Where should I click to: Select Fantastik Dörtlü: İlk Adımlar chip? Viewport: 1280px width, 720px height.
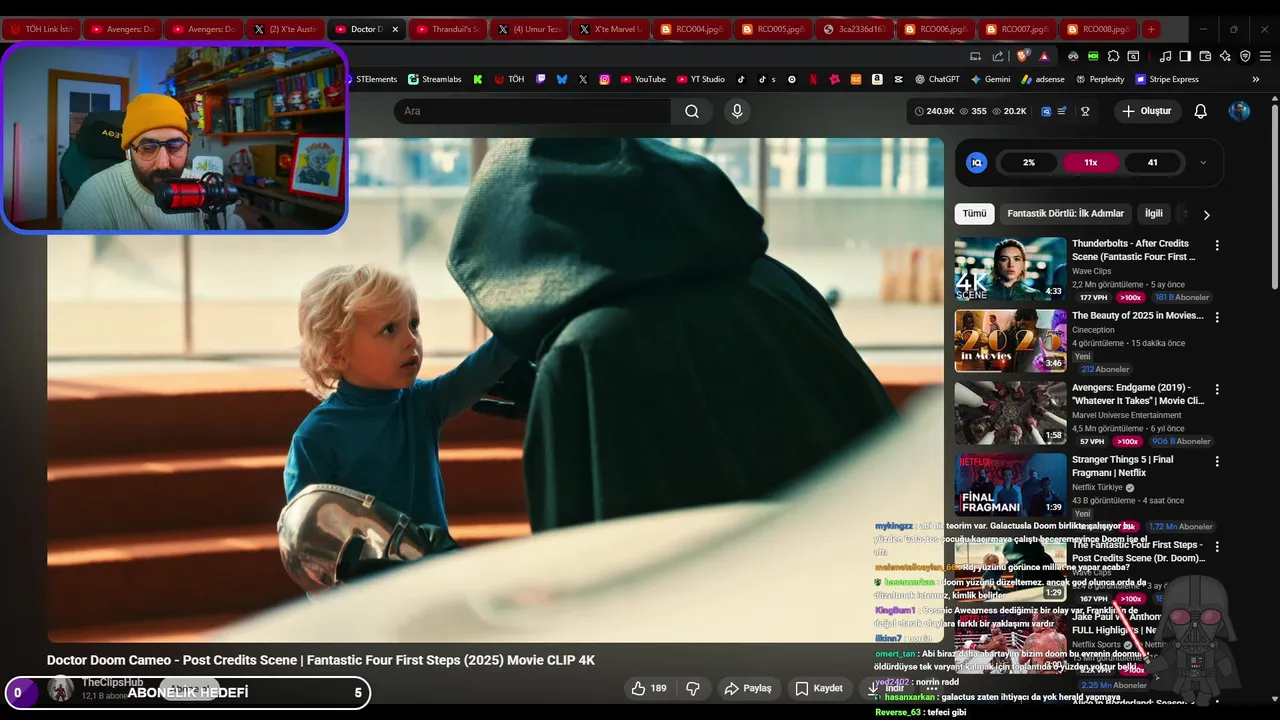coord(1065,213)
